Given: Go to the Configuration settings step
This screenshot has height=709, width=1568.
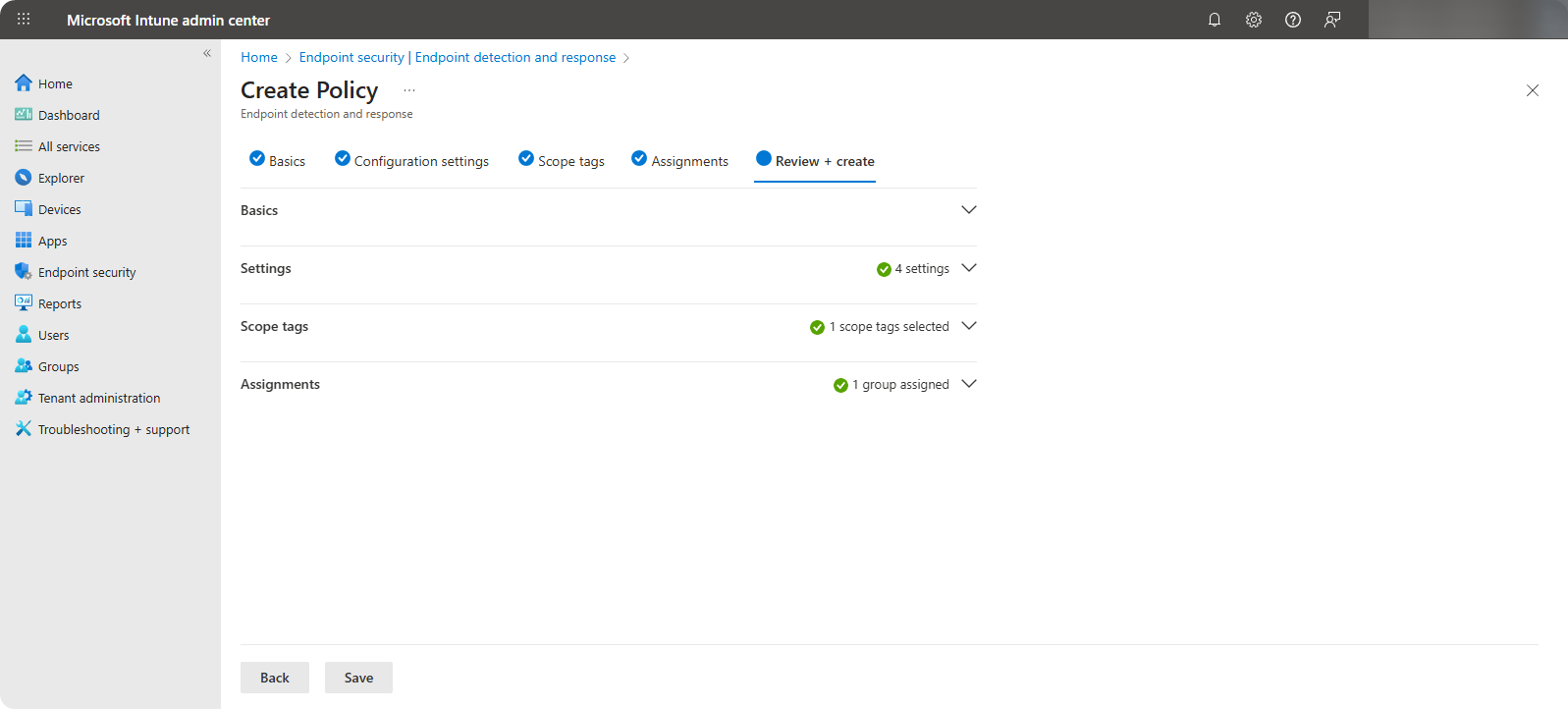Looking at the screenshot, I should pyautogui.click(x=411, y=161).
